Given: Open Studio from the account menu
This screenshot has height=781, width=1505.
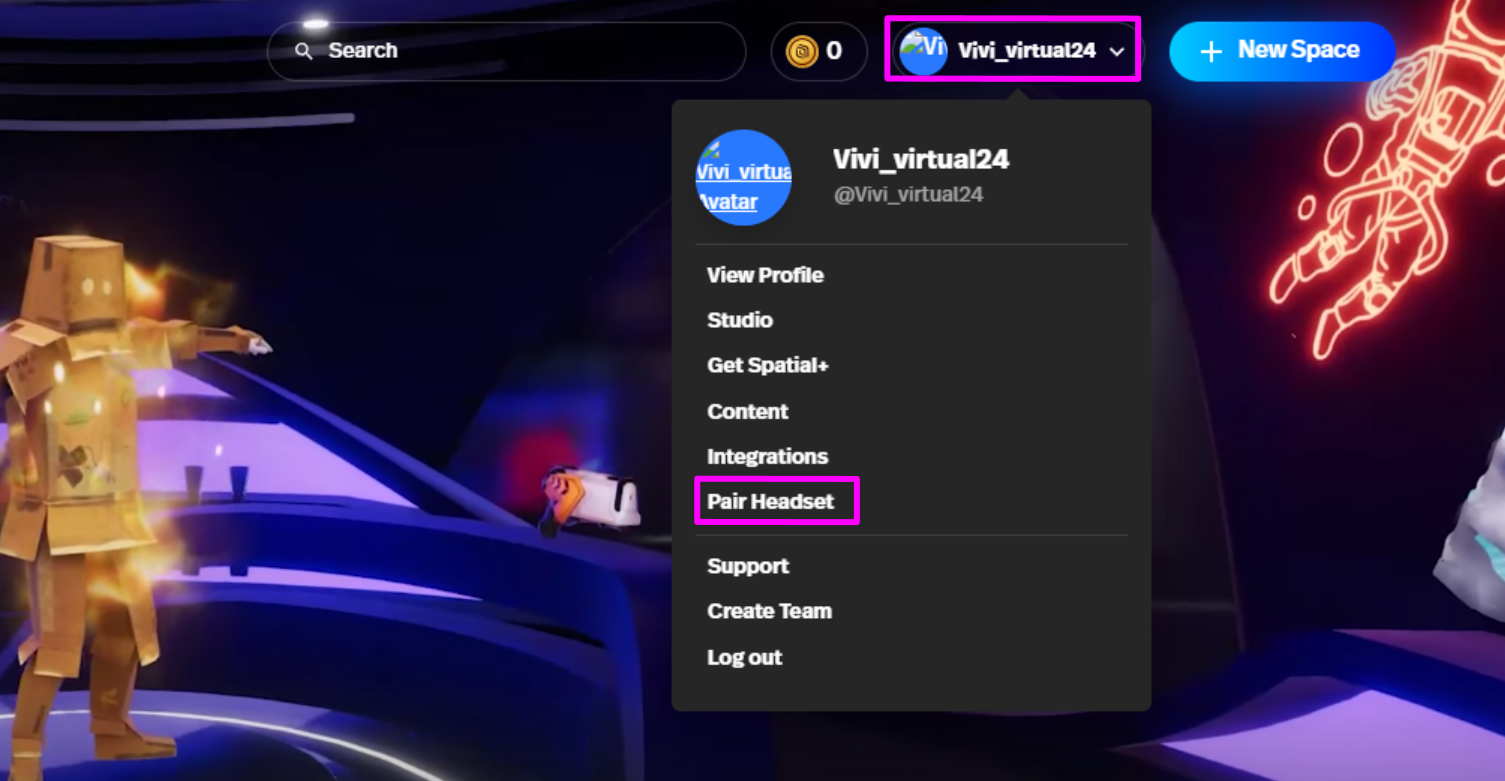Looking at the screenshot, I should pos(740,320).
